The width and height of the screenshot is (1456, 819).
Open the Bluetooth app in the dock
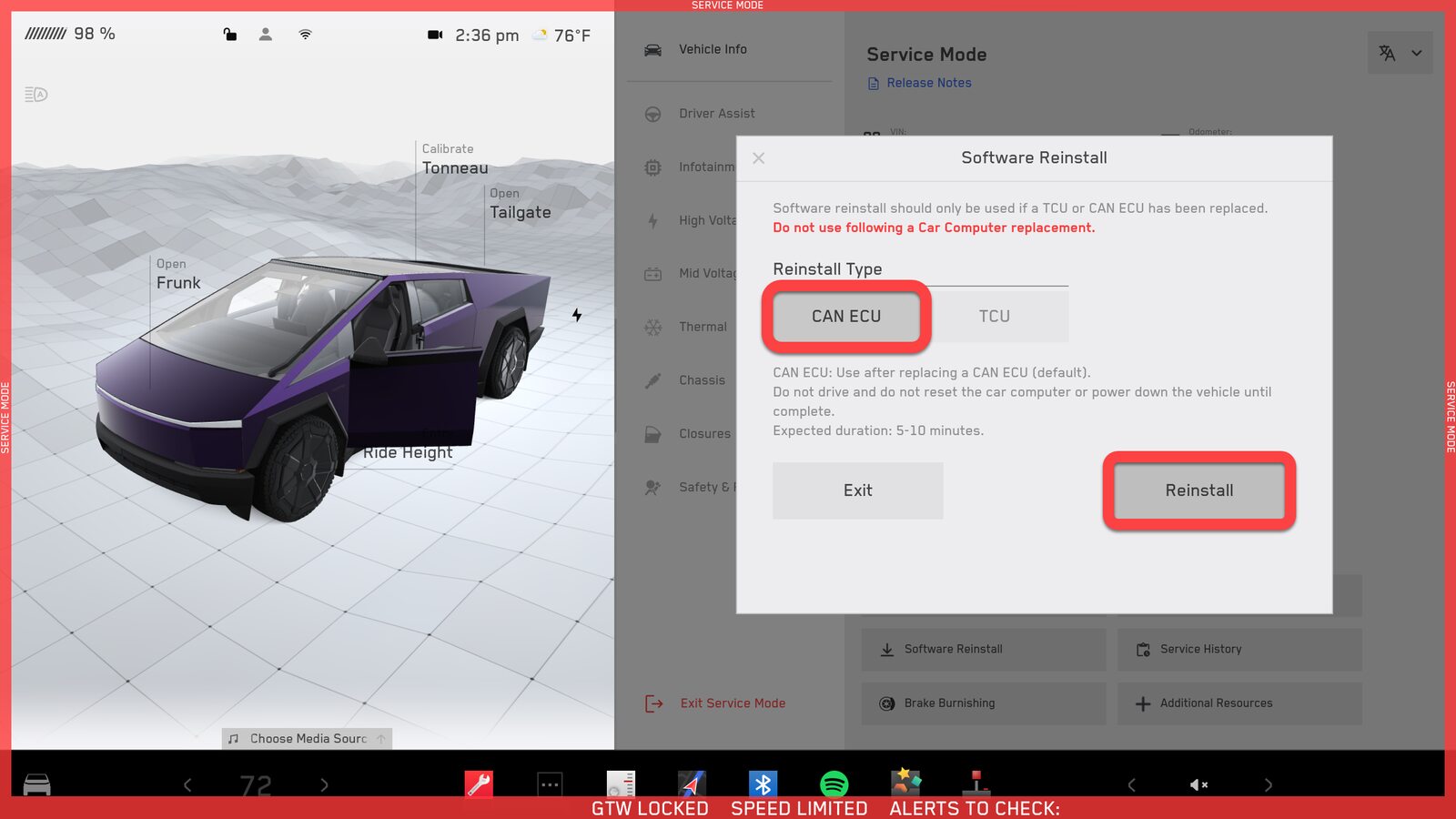tap(763, 784)
